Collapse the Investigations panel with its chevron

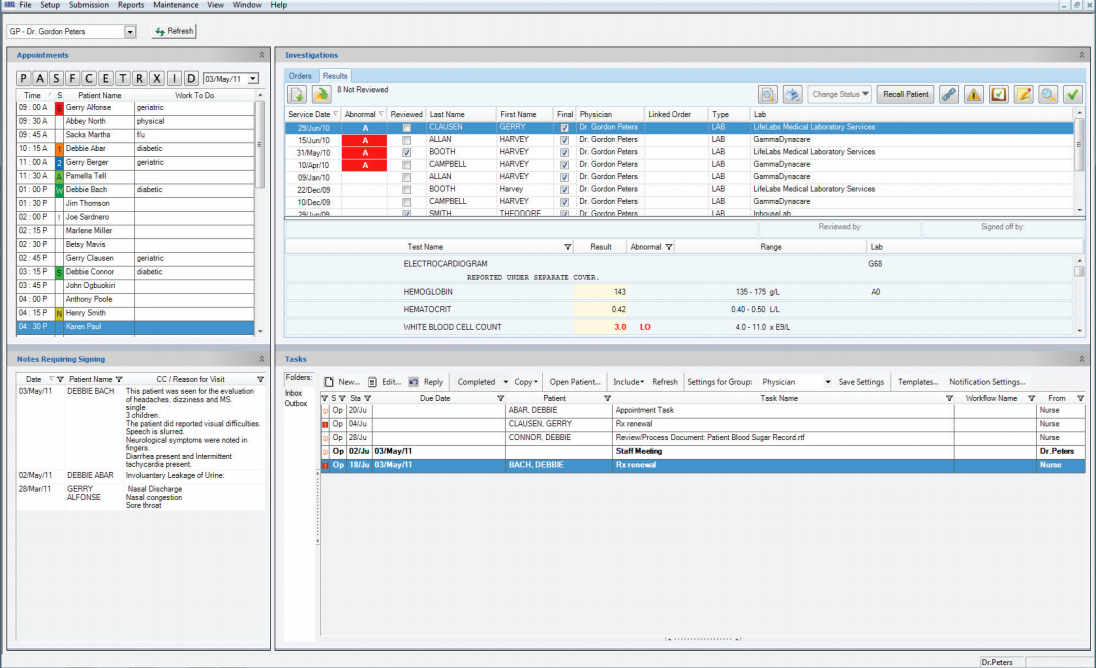1081,55
